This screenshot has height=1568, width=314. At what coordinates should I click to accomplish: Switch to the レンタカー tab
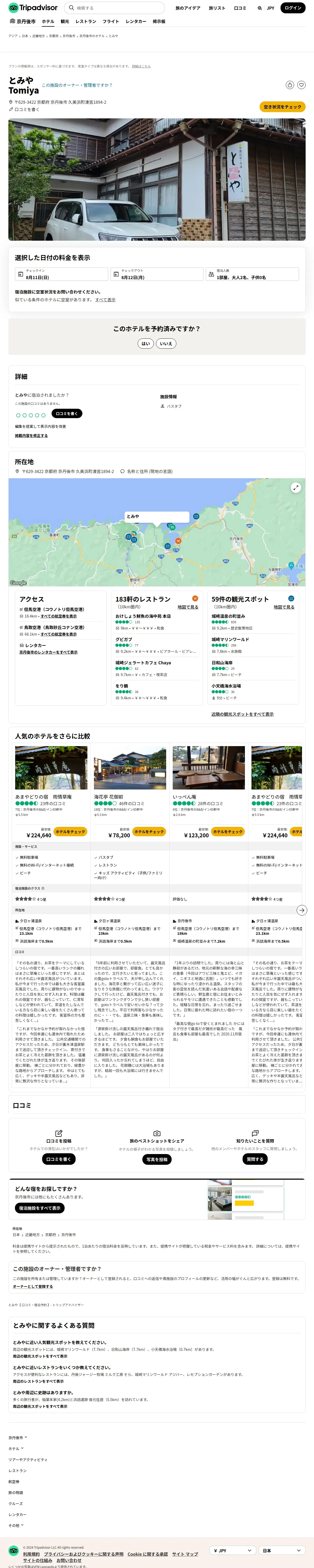[136, 21]
